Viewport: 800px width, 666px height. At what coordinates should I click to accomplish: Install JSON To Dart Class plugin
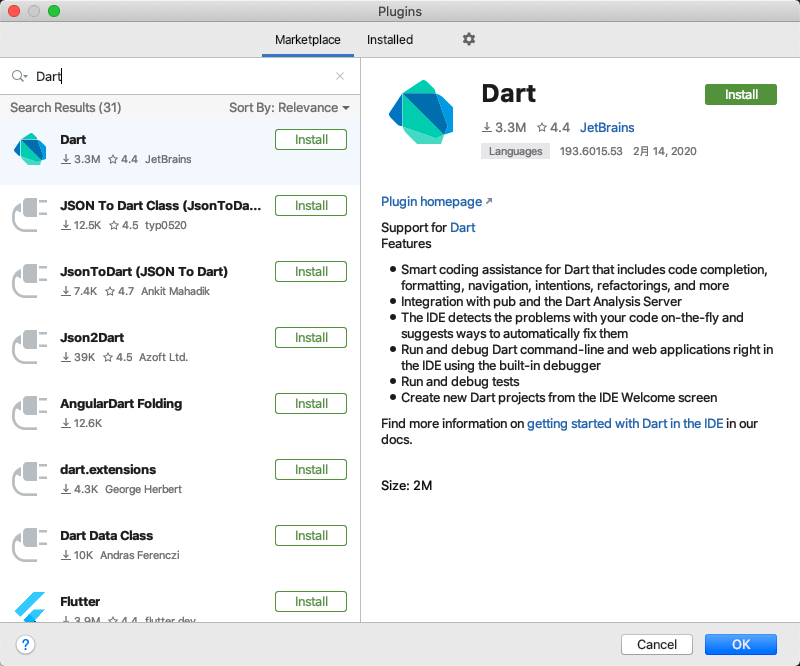coord(311,205)
